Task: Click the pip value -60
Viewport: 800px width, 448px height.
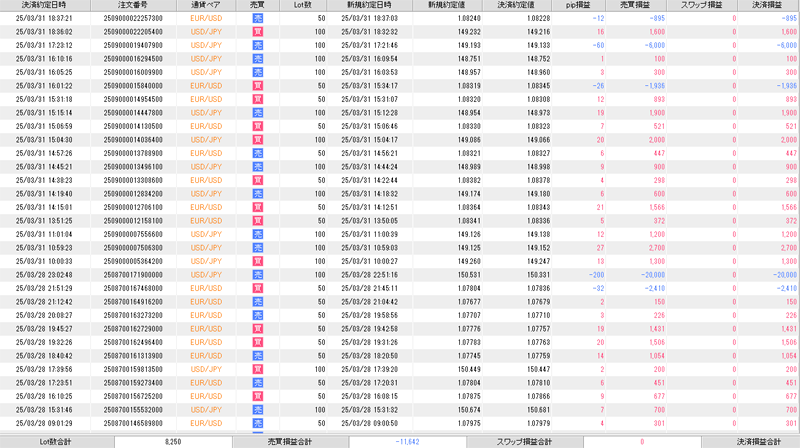Action: pos(598,45)
